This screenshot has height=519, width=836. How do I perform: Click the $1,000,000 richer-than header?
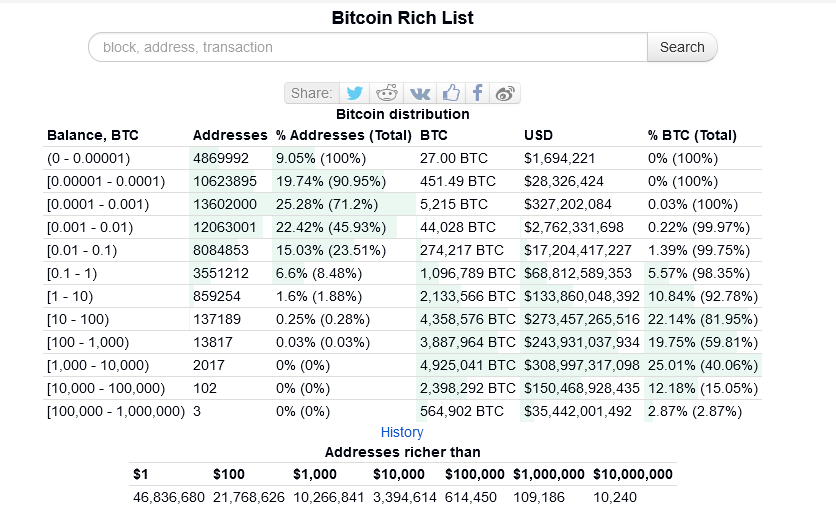coord(550,474)
